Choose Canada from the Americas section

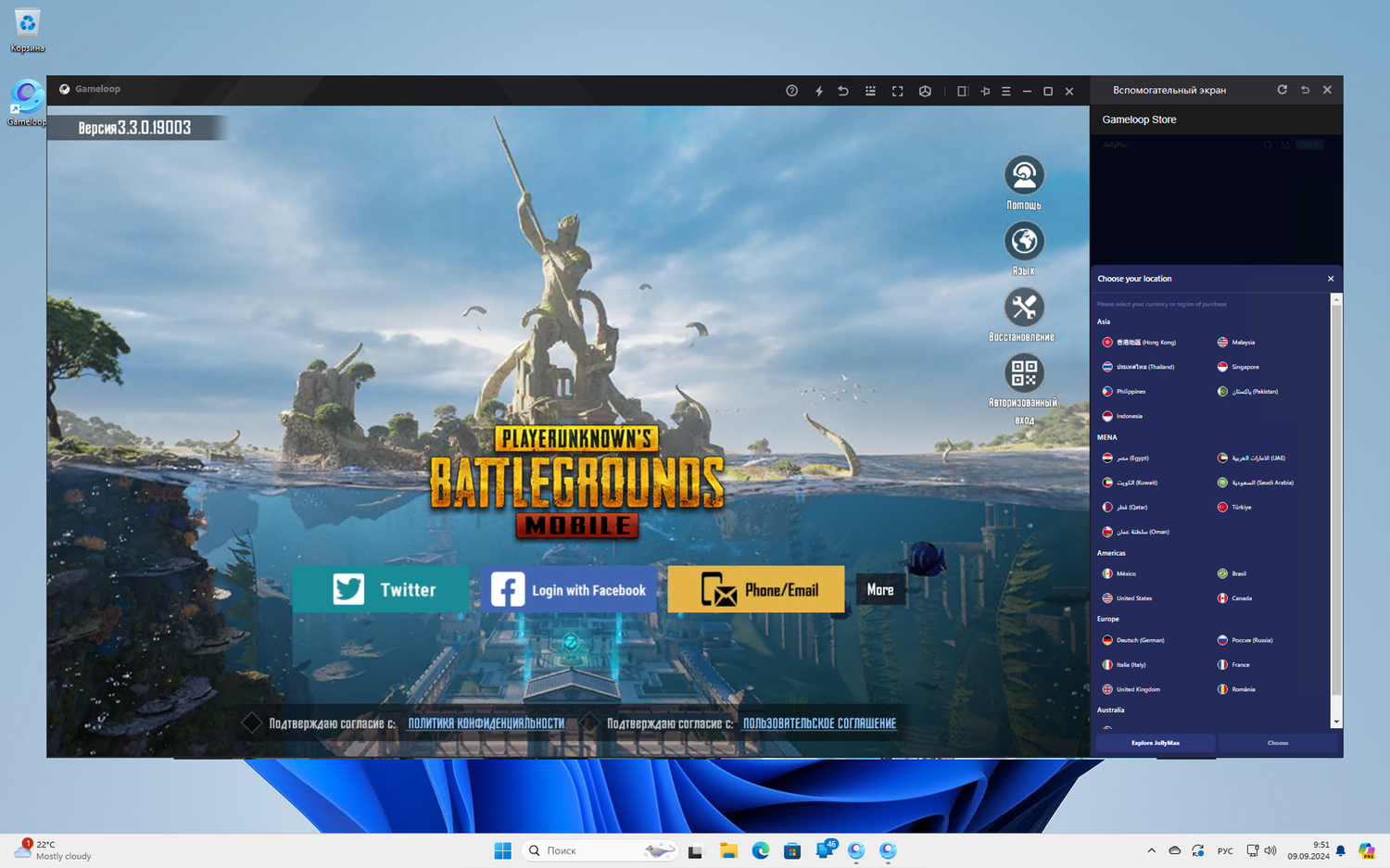click(x=1234, y=598)
